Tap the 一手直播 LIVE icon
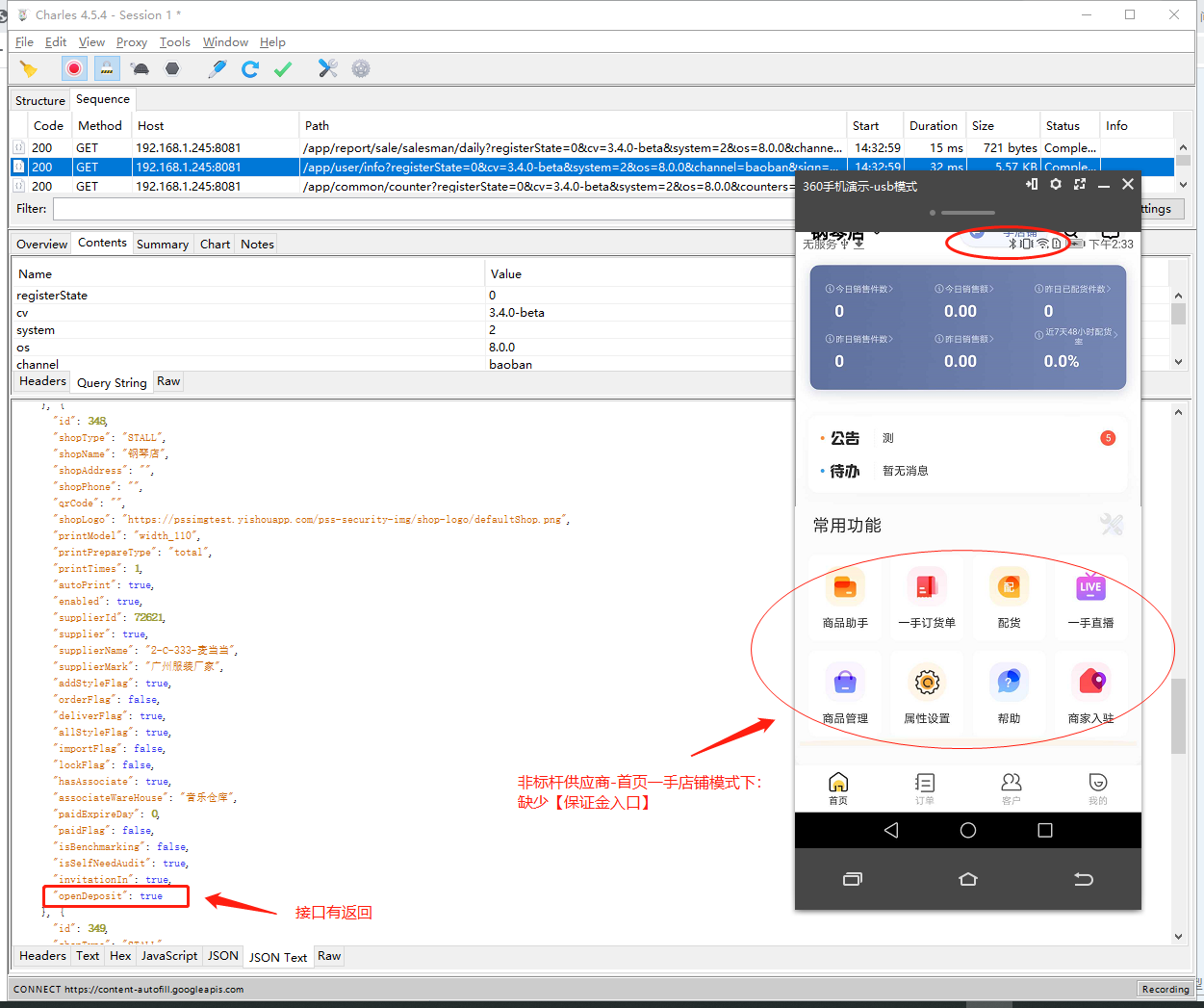 [x=1090, y=587]
